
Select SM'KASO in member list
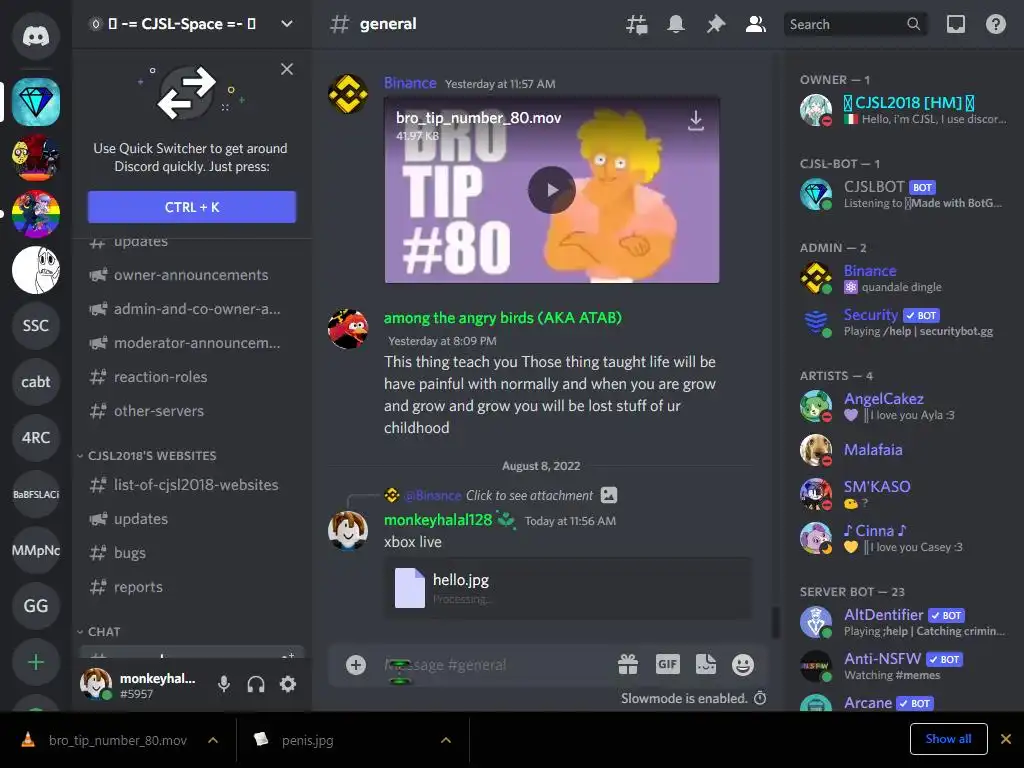tap(904, 494)
